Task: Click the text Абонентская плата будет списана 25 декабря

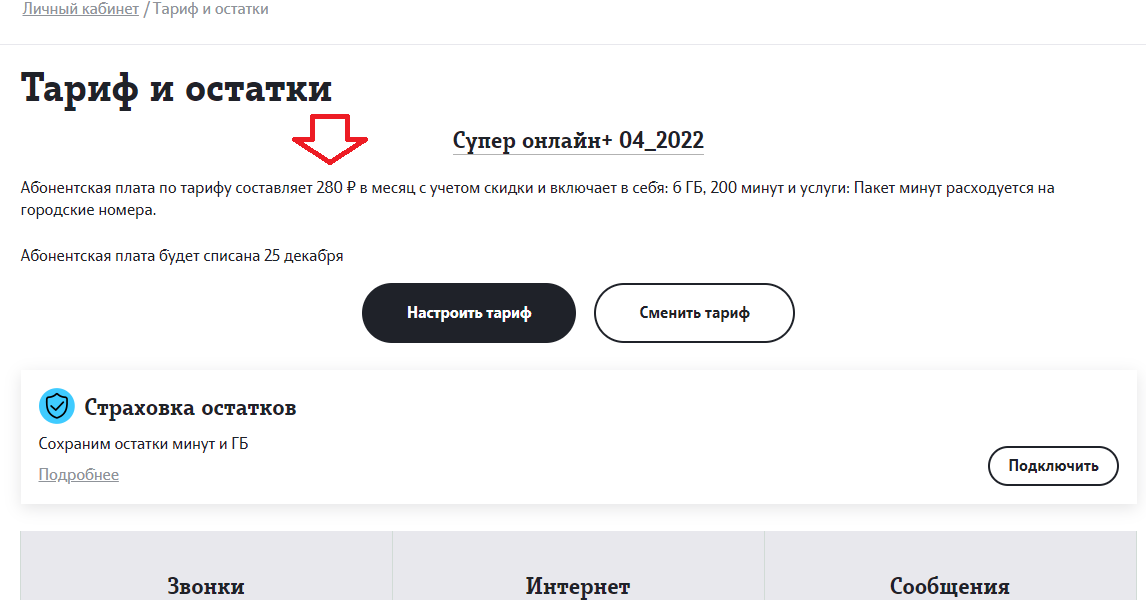Action: point(182,256)
